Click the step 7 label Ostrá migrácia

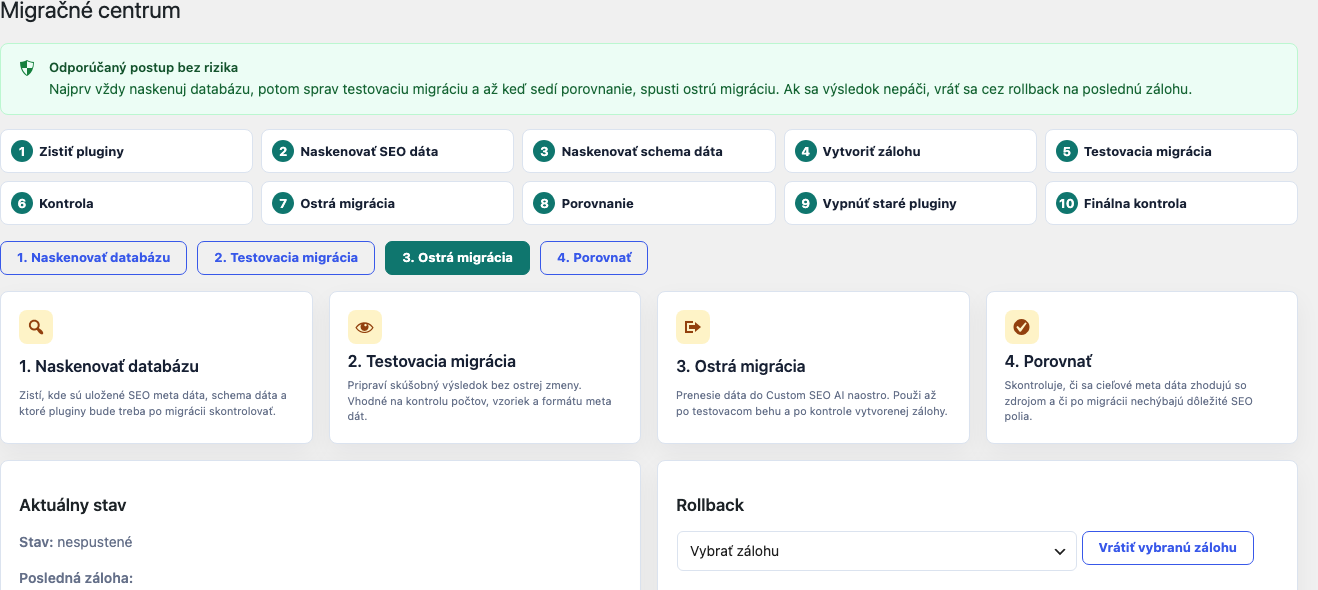click(348, 203)
